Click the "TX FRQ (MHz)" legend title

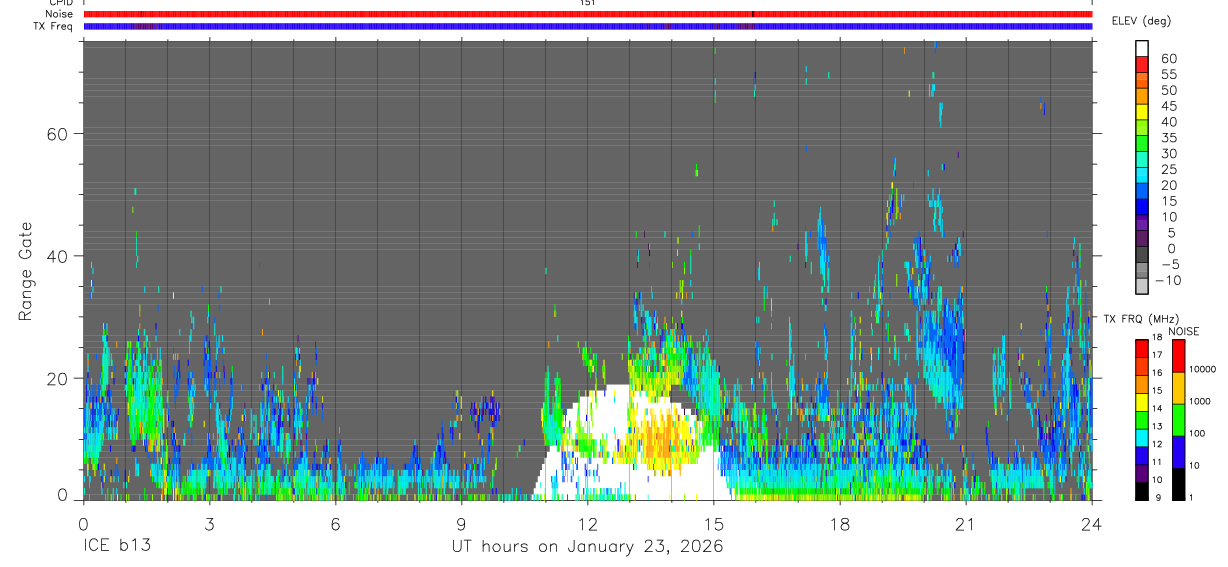point(1140,319)
